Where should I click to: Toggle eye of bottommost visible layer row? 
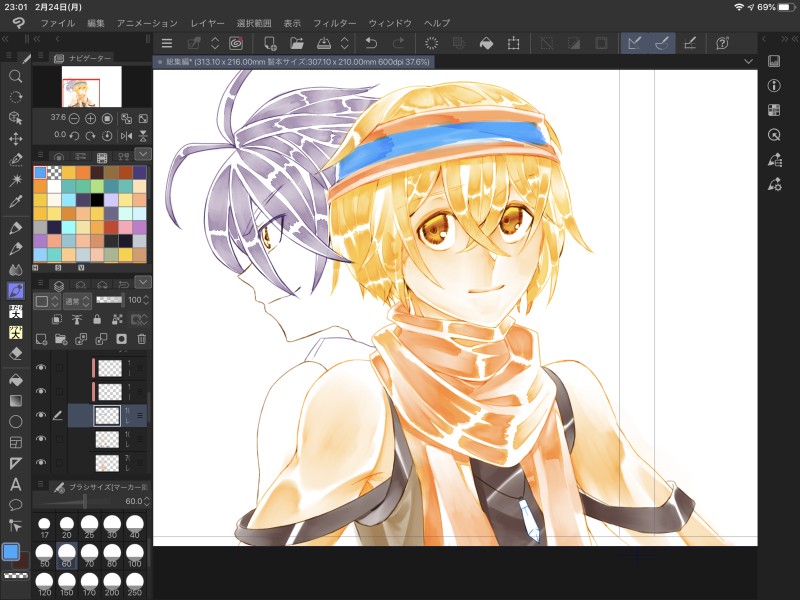[x=41, y=462]
